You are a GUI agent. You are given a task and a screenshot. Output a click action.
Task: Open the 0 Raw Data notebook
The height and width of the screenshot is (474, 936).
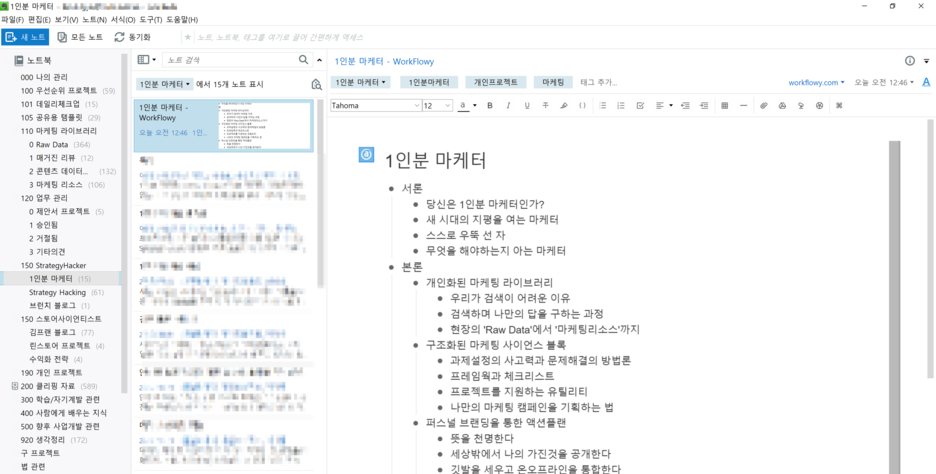click(60, 144)
